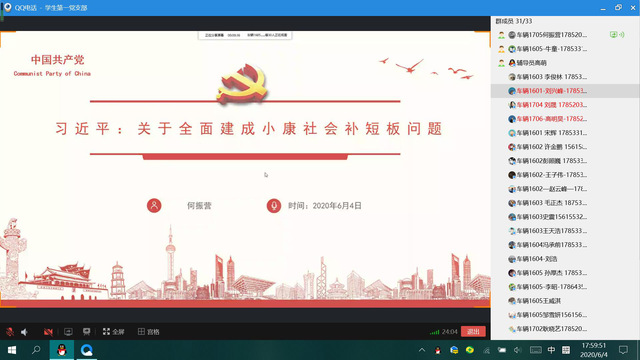The width and height of the screenshot is (640, 360).
Task: Expand the hidden system tray icons chevron
Action: pos(422,350)
